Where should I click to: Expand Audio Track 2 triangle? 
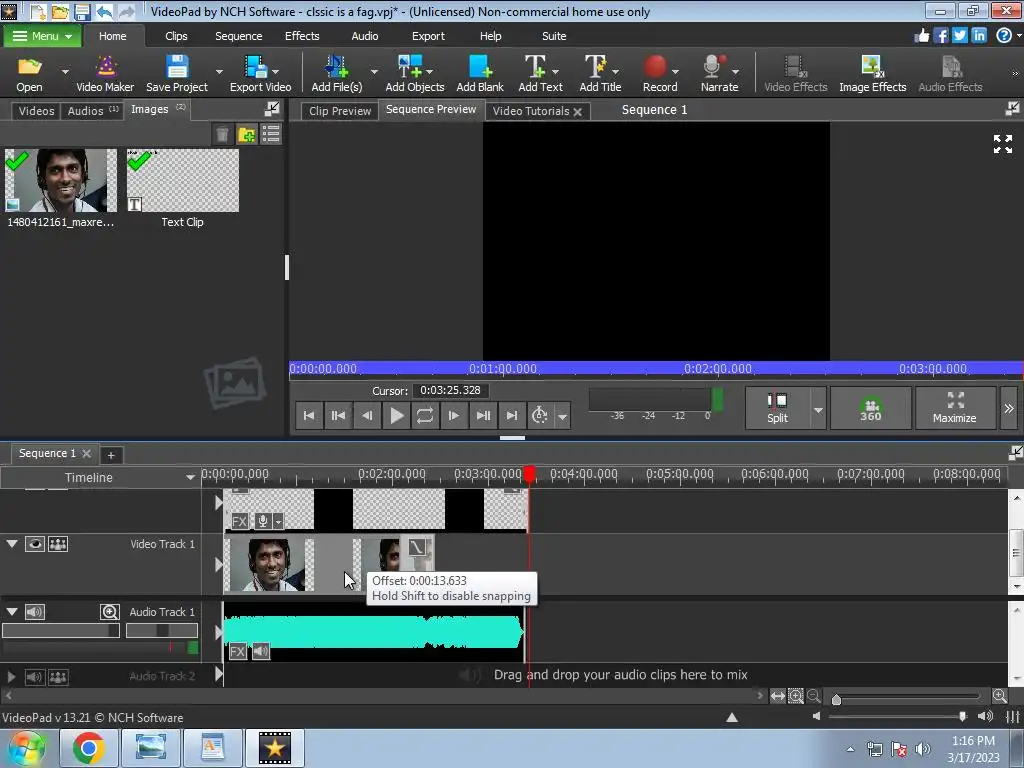(x=10, y=677)
